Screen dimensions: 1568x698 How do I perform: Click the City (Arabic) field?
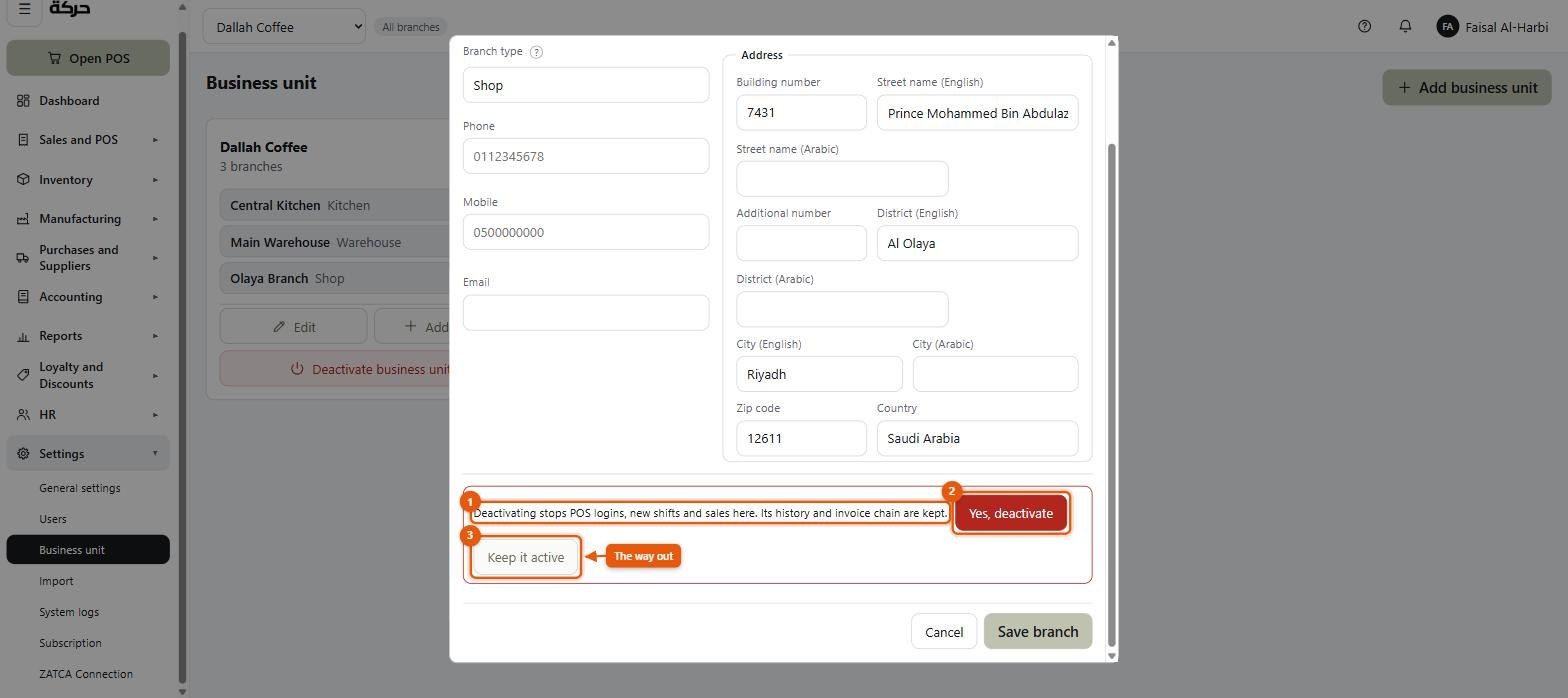[995, 374]
